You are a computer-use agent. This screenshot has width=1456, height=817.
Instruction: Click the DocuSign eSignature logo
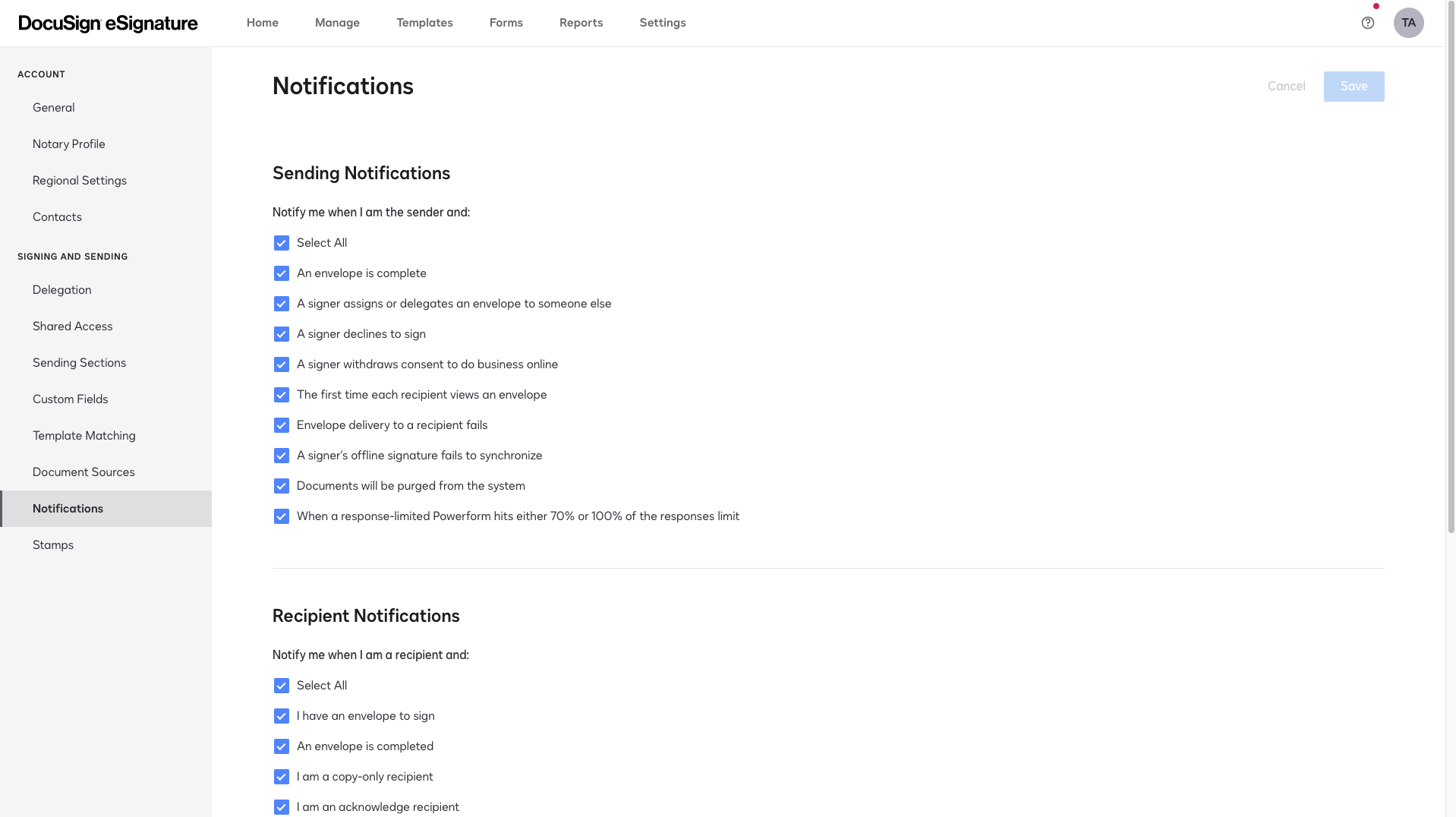(108, 24)
